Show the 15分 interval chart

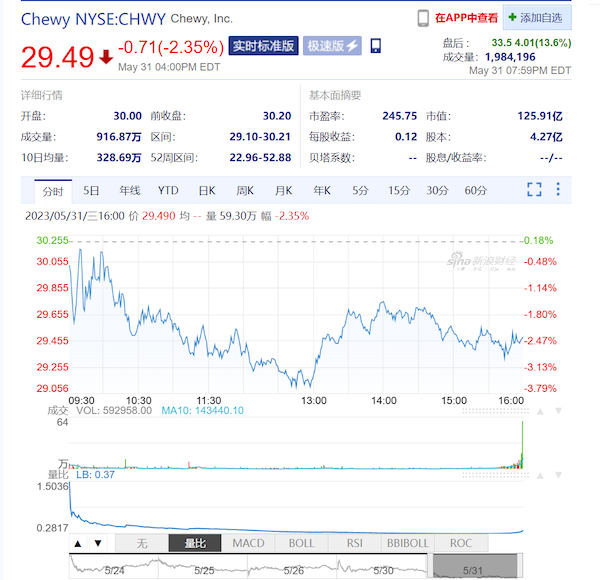pyautogui.click(x=399, y=191)
